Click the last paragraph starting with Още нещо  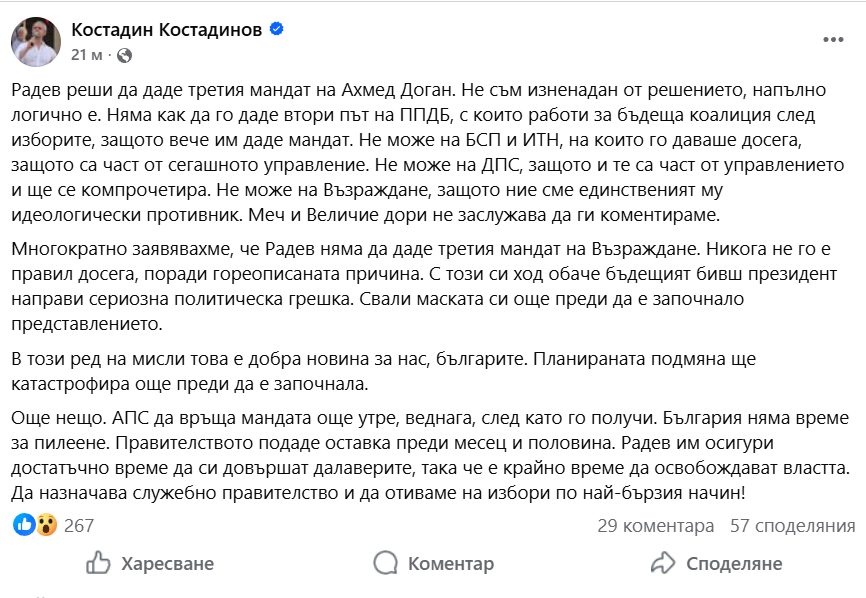430,454
